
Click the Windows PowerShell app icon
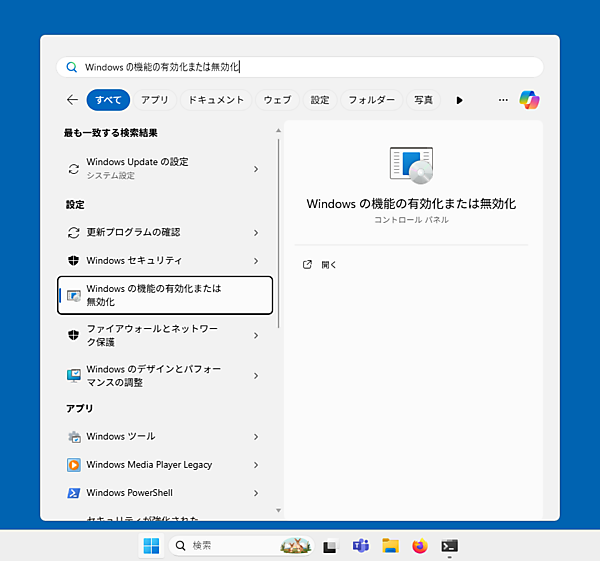click(x=74, y=493)
